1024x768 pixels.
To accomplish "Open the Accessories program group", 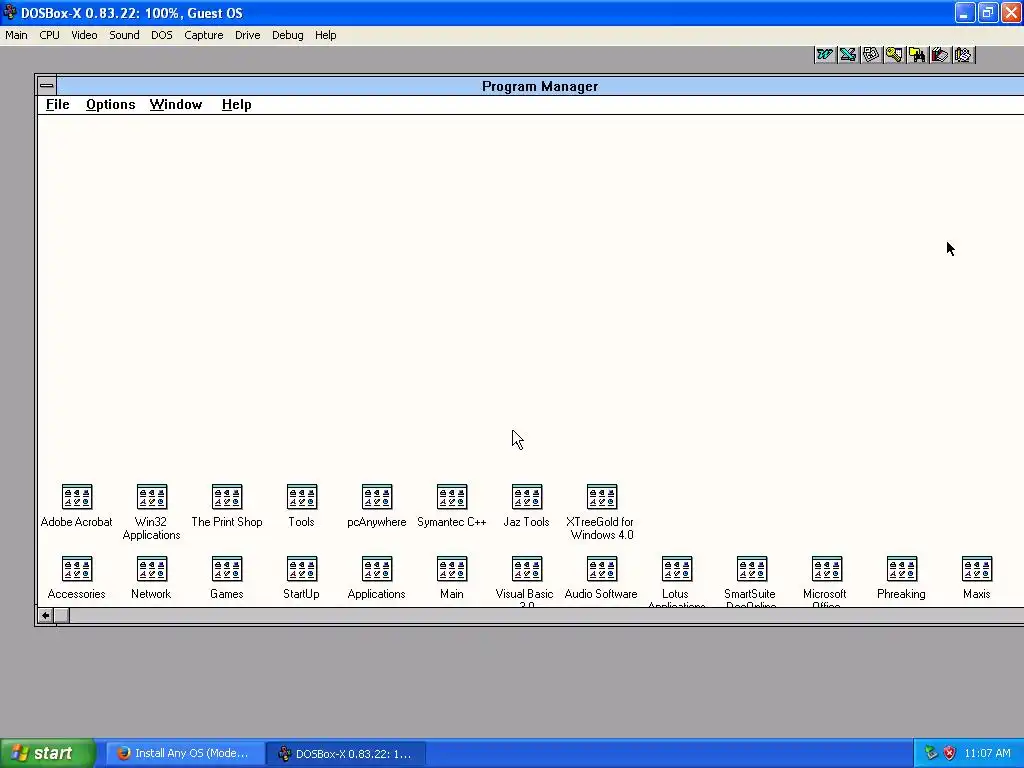I will 76,569.
